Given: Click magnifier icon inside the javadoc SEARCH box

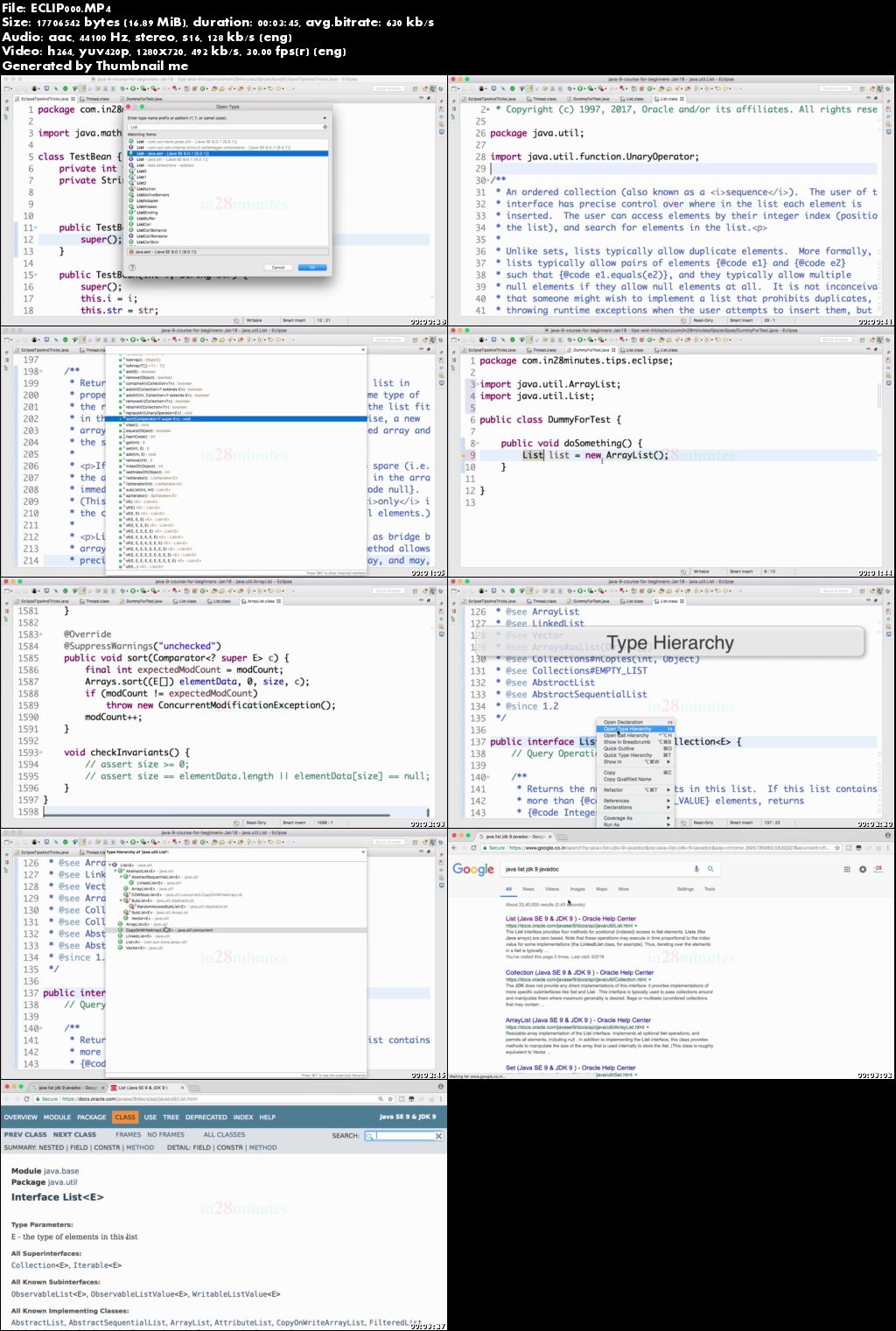Looking at the screenshot, I should click(370, 1136).
